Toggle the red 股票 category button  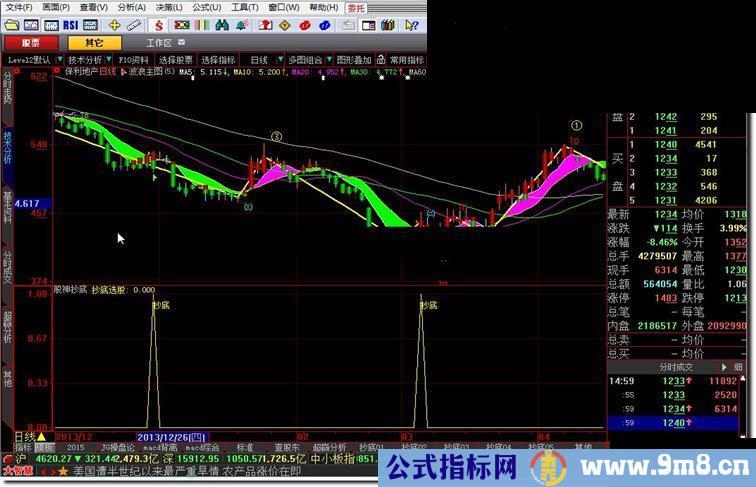[x=31, y=43]
